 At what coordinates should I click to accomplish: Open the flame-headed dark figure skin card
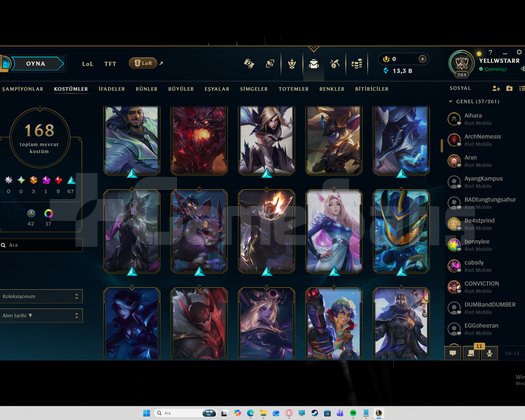[x=267, y=231]
